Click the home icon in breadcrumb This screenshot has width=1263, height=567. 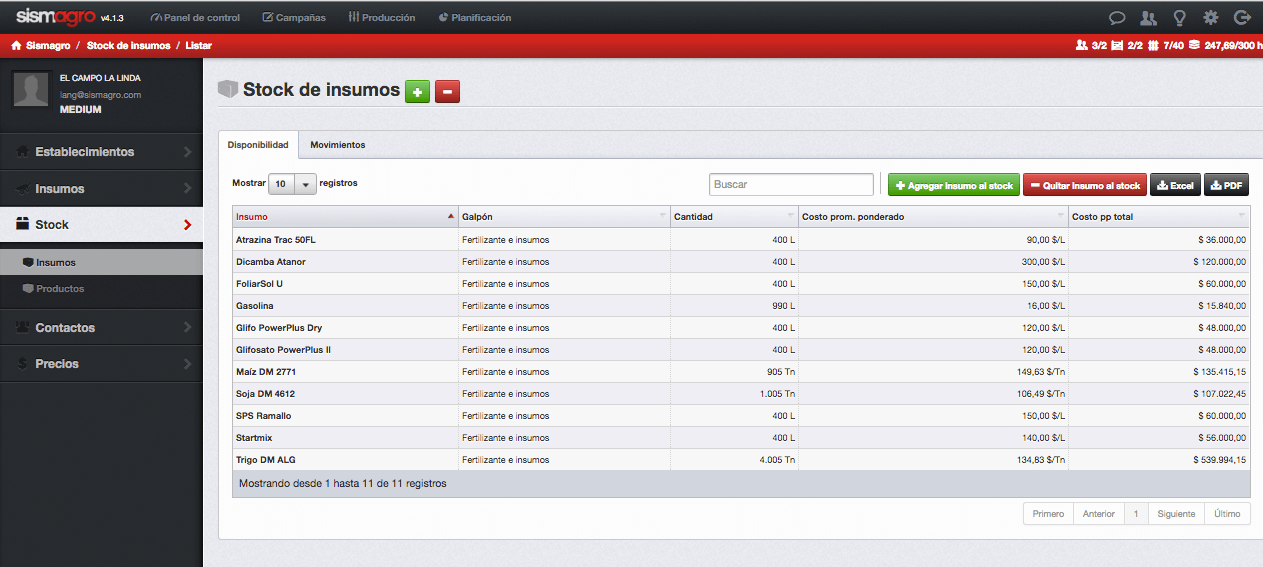pyautogui.click(x=16, y=45)
